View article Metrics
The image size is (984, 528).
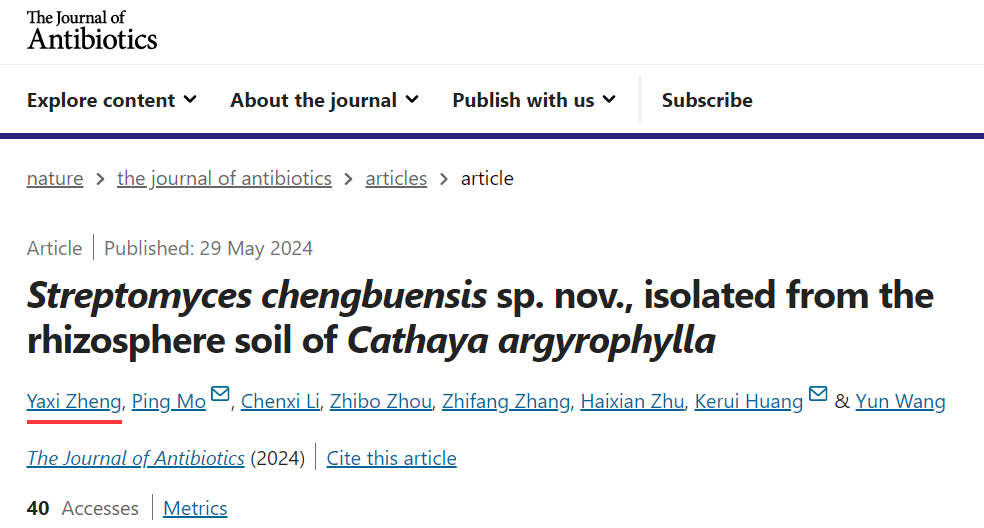[195, 508]
